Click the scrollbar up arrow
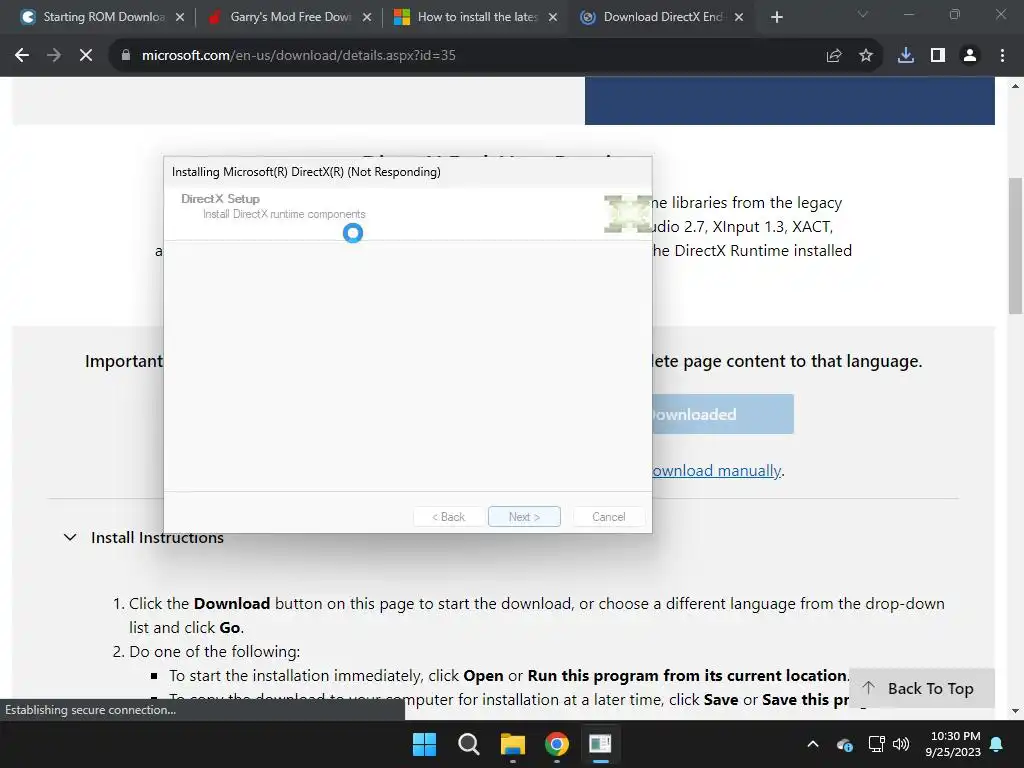Screen dimensions: 1024x768 click(x=1015, y=85)
